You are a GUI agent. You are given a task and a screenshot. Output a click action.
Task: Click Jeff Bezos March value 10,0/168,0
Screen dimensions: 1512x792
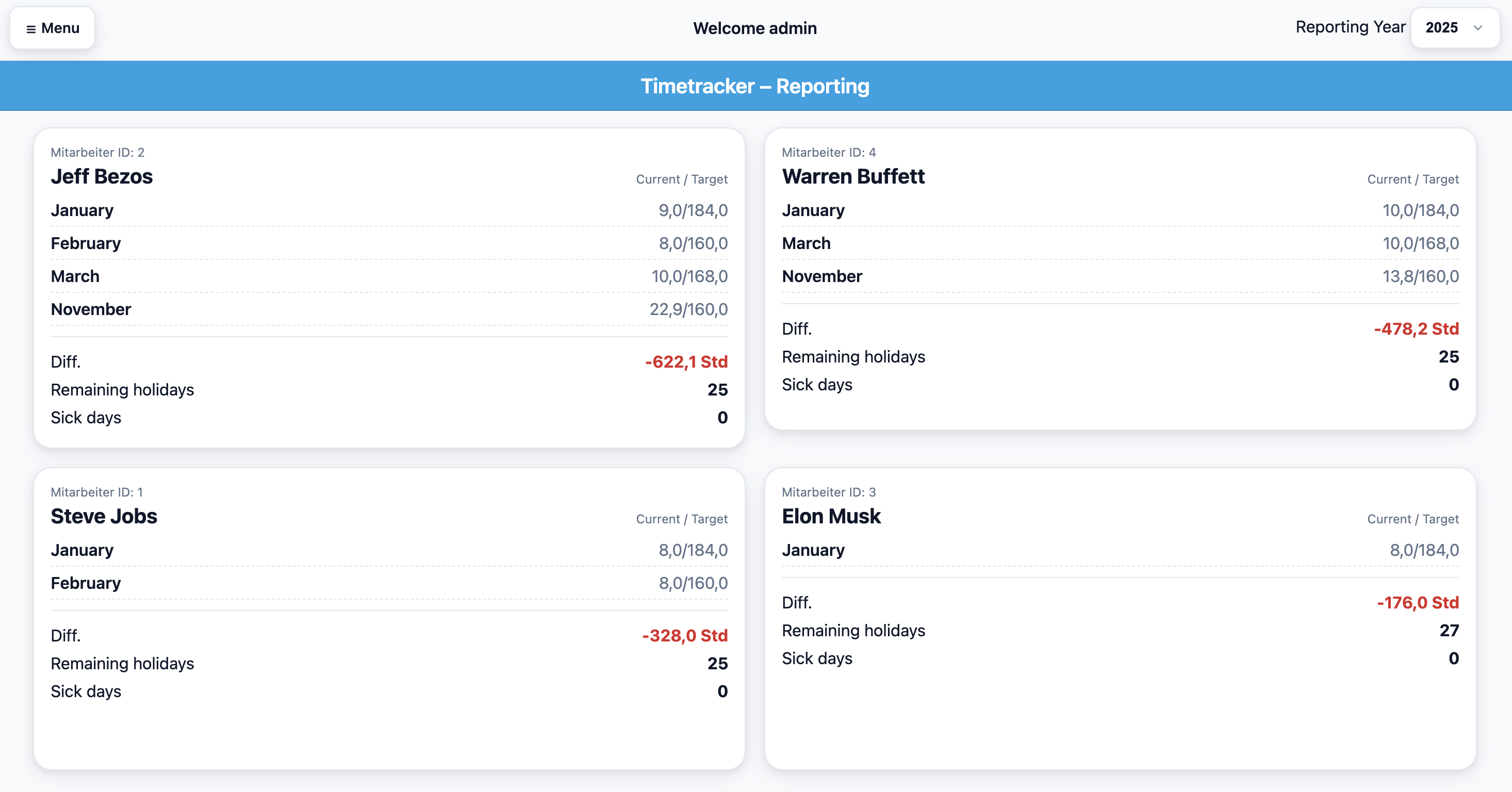tap(689, 276)
